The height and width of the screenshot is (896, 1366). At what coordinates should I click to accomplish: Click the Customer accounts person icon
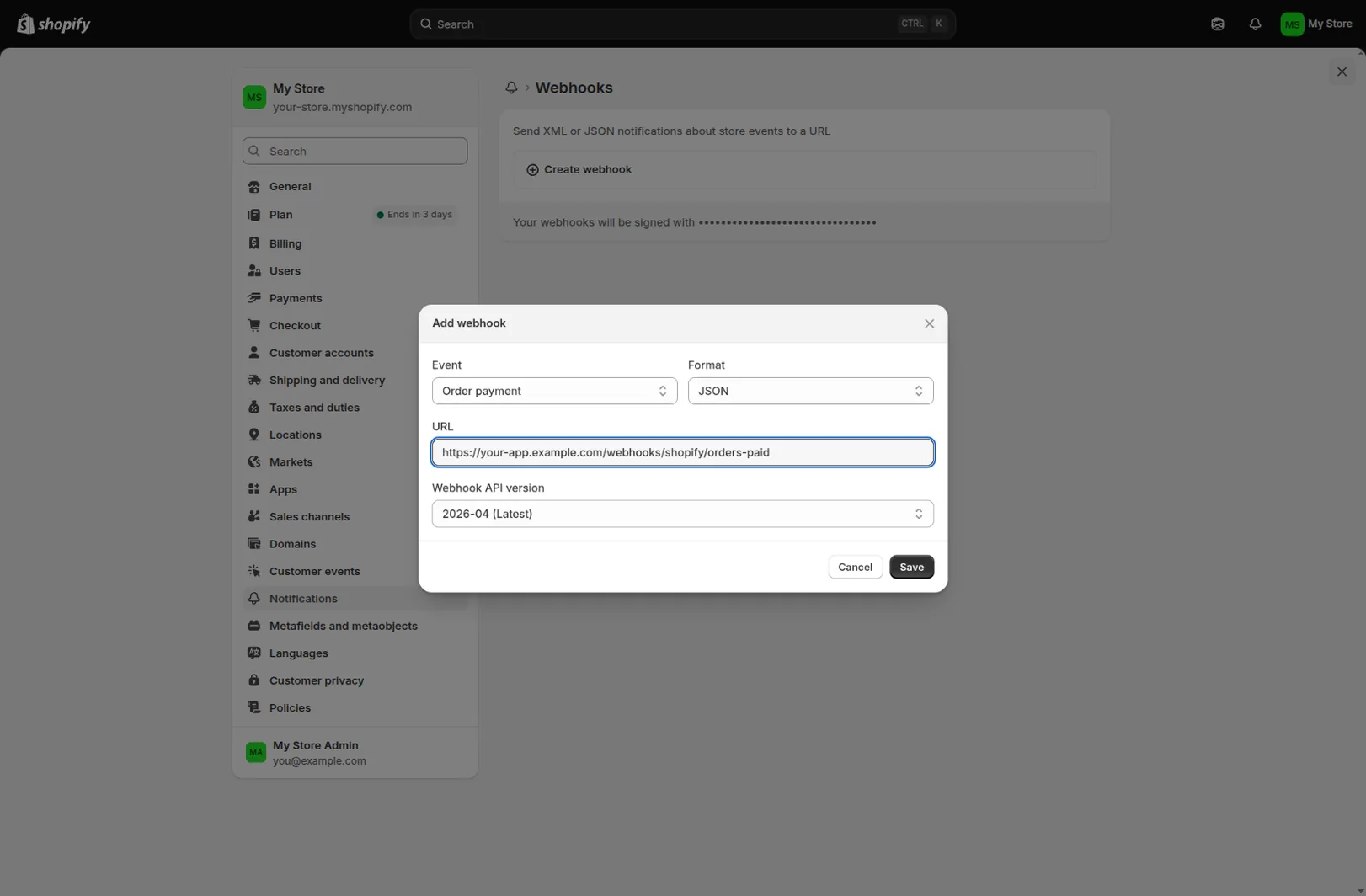[x=253, y=353]
